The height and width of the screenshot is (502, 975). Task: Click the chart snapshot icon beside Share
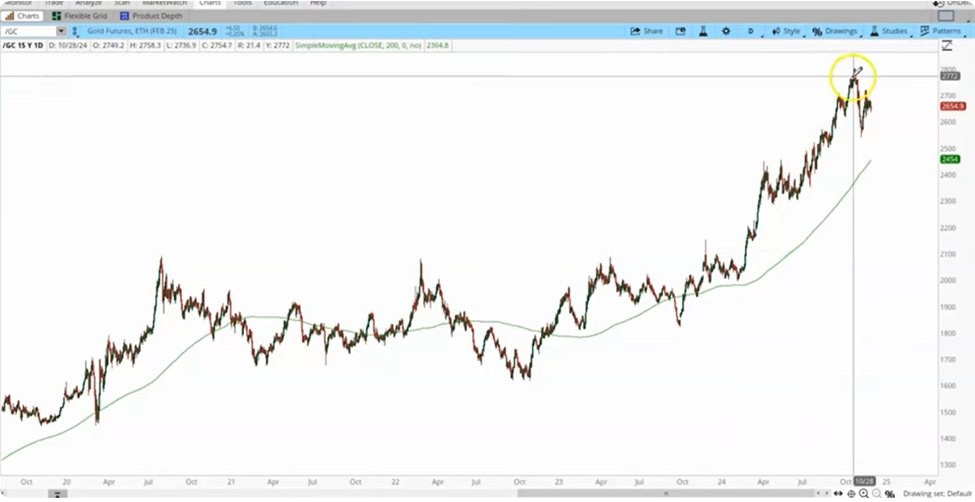(x=680, y=31)
